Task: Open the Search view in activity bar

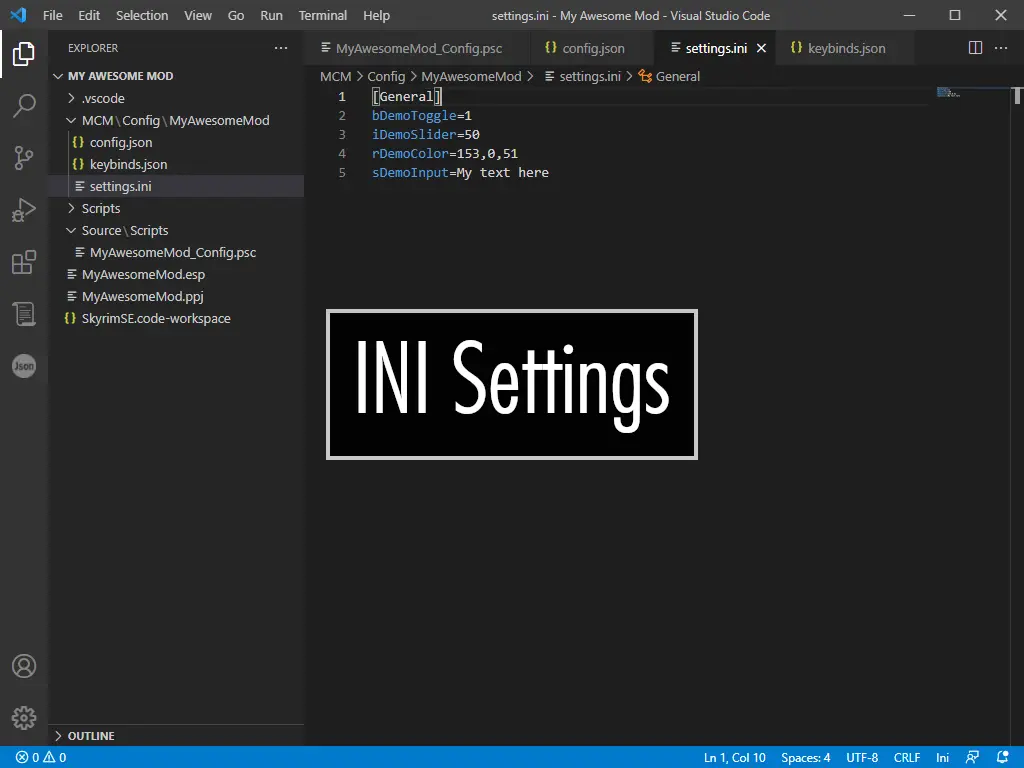Action: 24,106
